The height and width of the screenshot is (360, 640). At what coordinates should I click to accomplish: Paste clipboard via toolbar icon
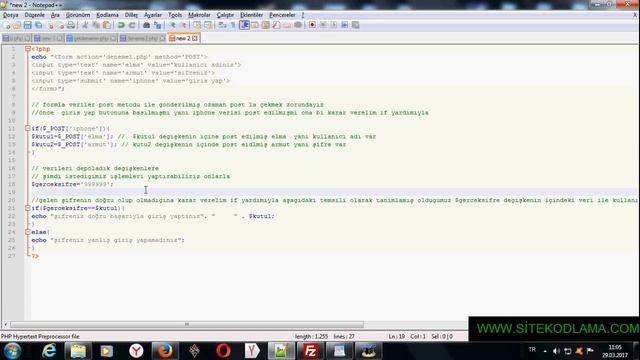[107, 25]
